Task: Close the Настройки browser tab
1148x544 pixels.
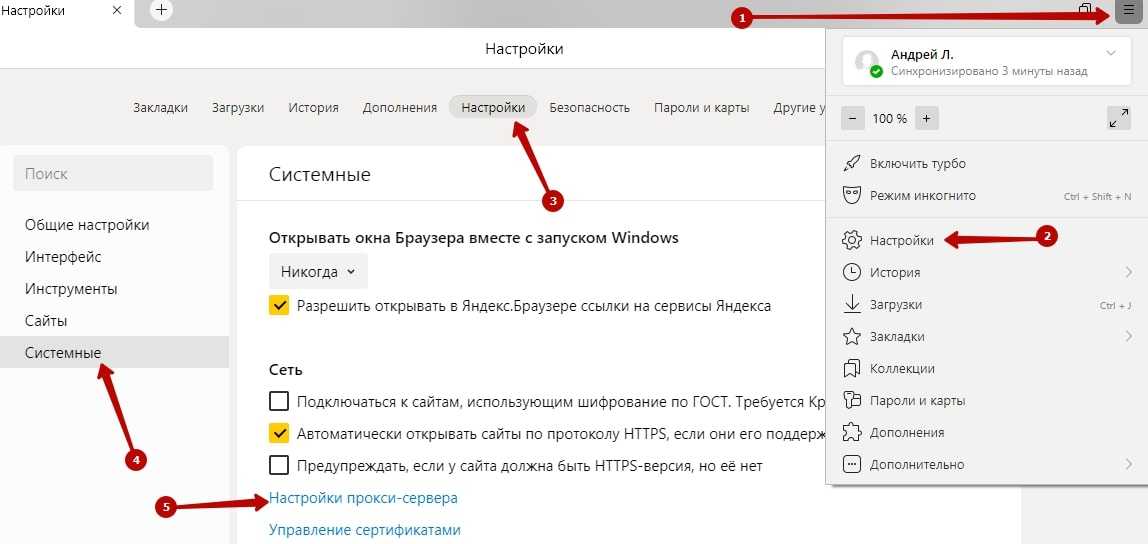Action: tap(117, 11)
